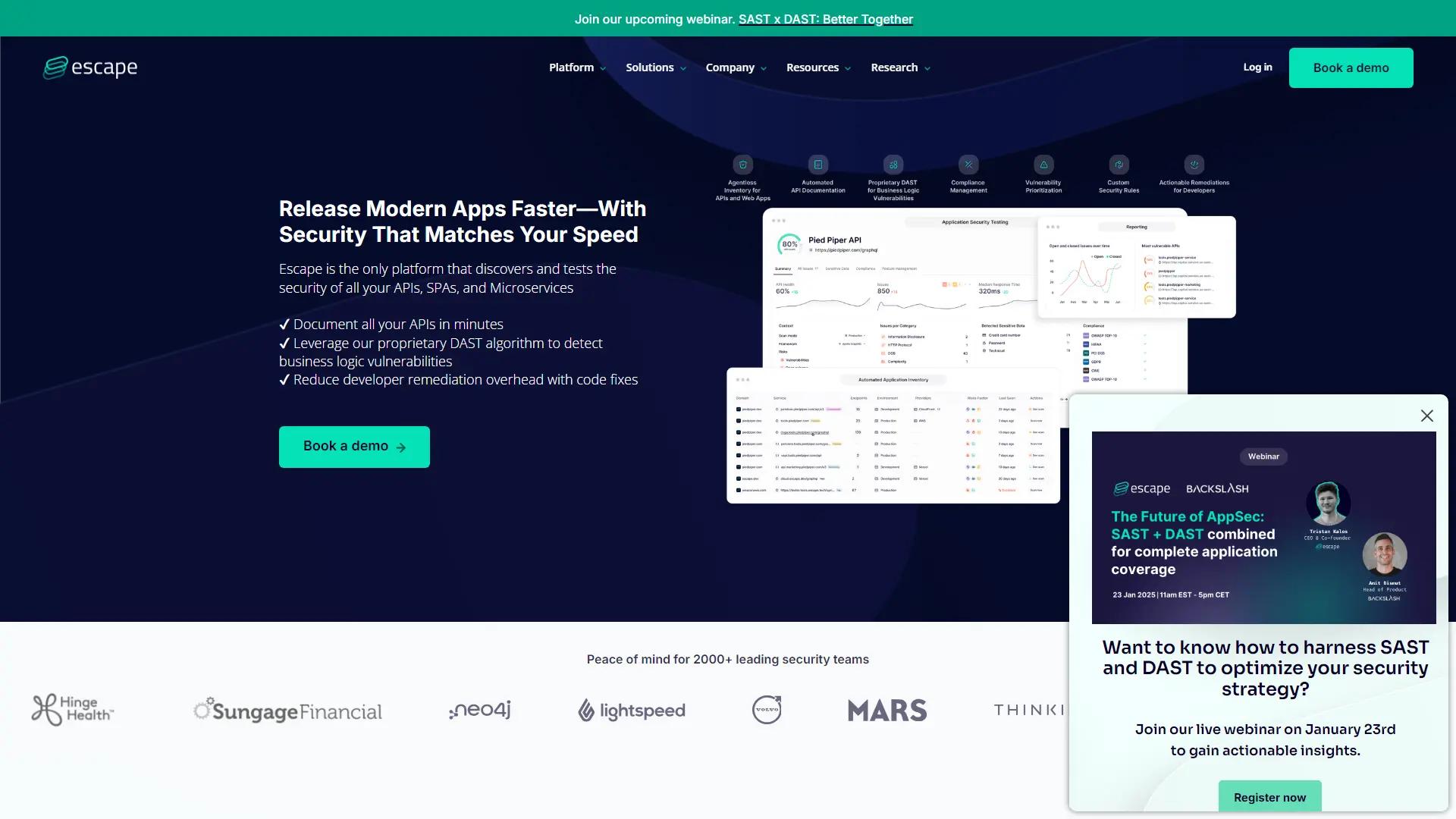
Task: Click the Vulnerability Prioritization icon
Action: (x=1043, y=165)
